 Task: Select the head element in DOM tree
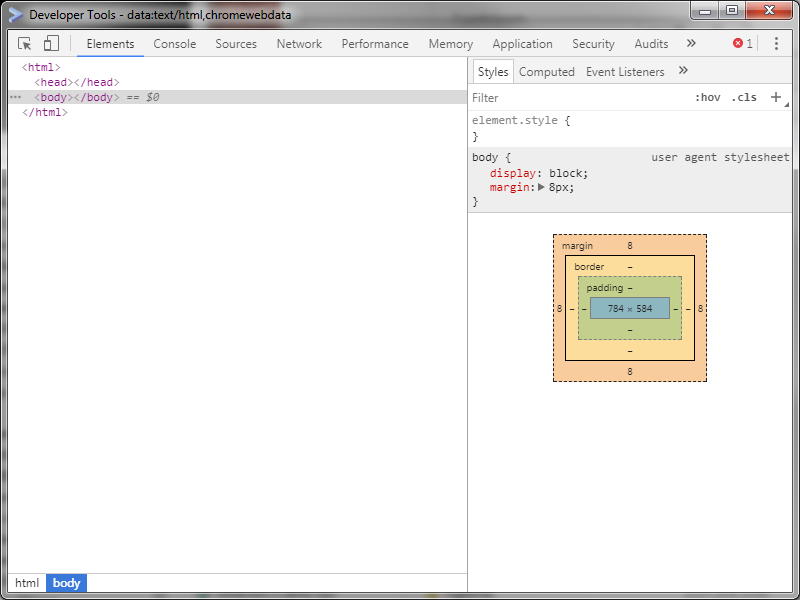(x=77, y=82)
